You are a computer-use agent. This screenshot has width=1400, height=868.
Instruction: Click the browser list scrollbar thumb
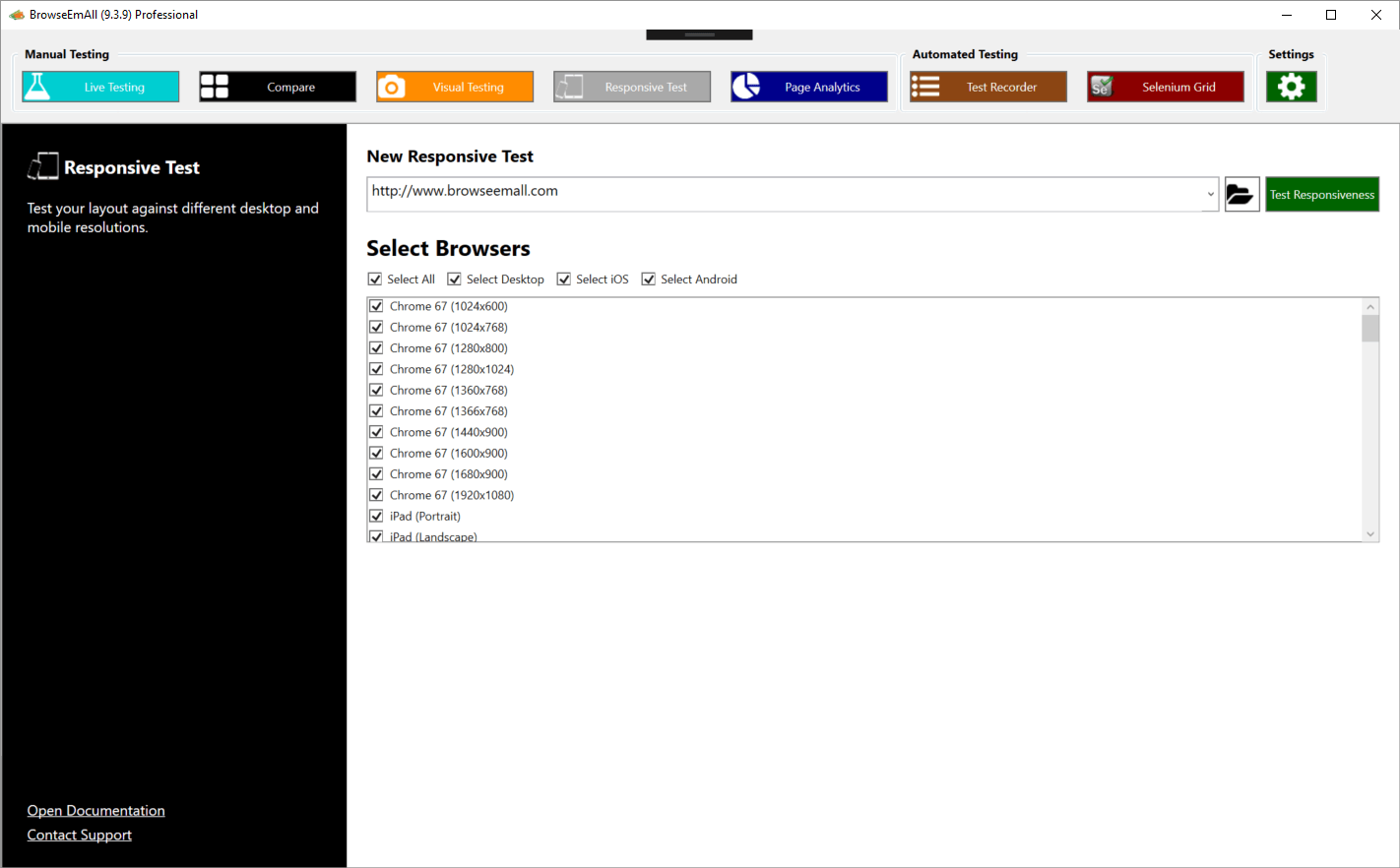click(x=1370, y=329)
